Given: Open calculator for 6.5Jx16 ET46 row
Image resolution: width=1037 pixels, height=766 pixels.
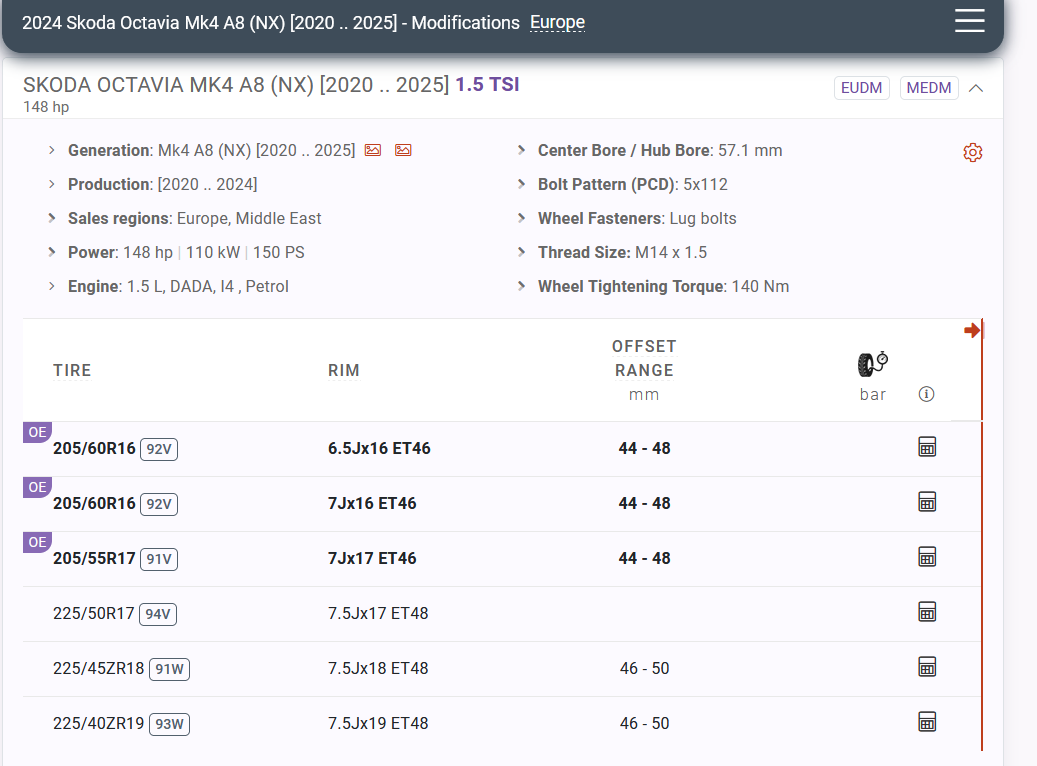Looking at the screenshot, I should coord(927,447).
